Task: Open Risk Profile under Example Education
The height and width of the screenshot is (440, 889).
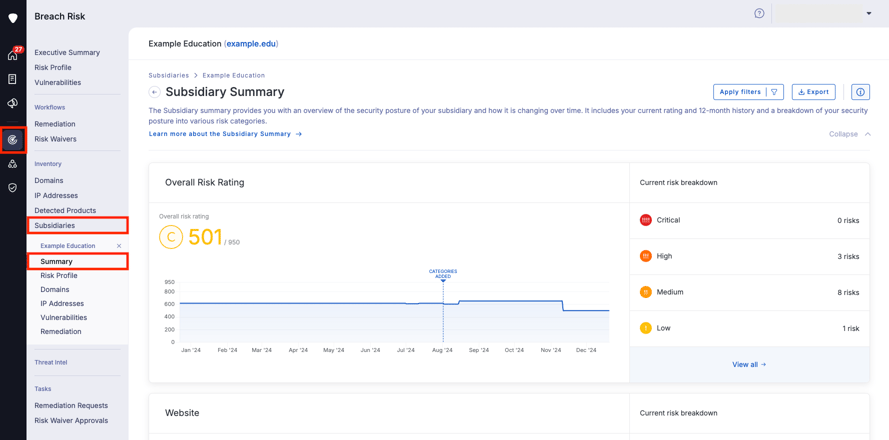Action: tap(59, 276)
